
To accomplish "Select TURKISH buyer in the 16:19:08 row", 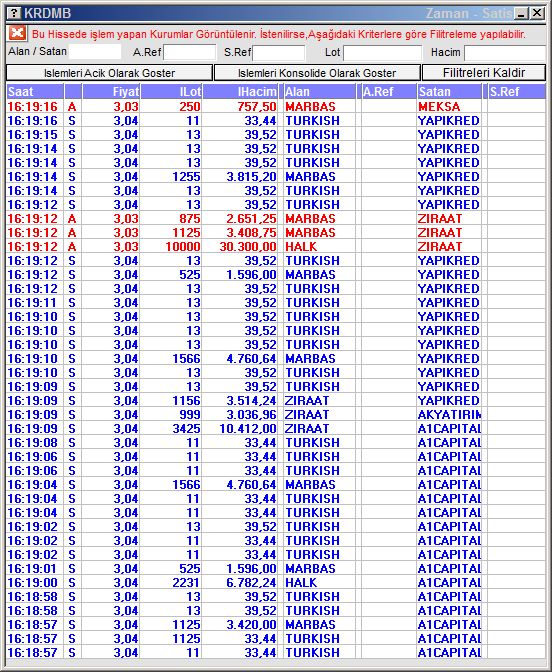I will pyautogui.click(x=319, y=443).
